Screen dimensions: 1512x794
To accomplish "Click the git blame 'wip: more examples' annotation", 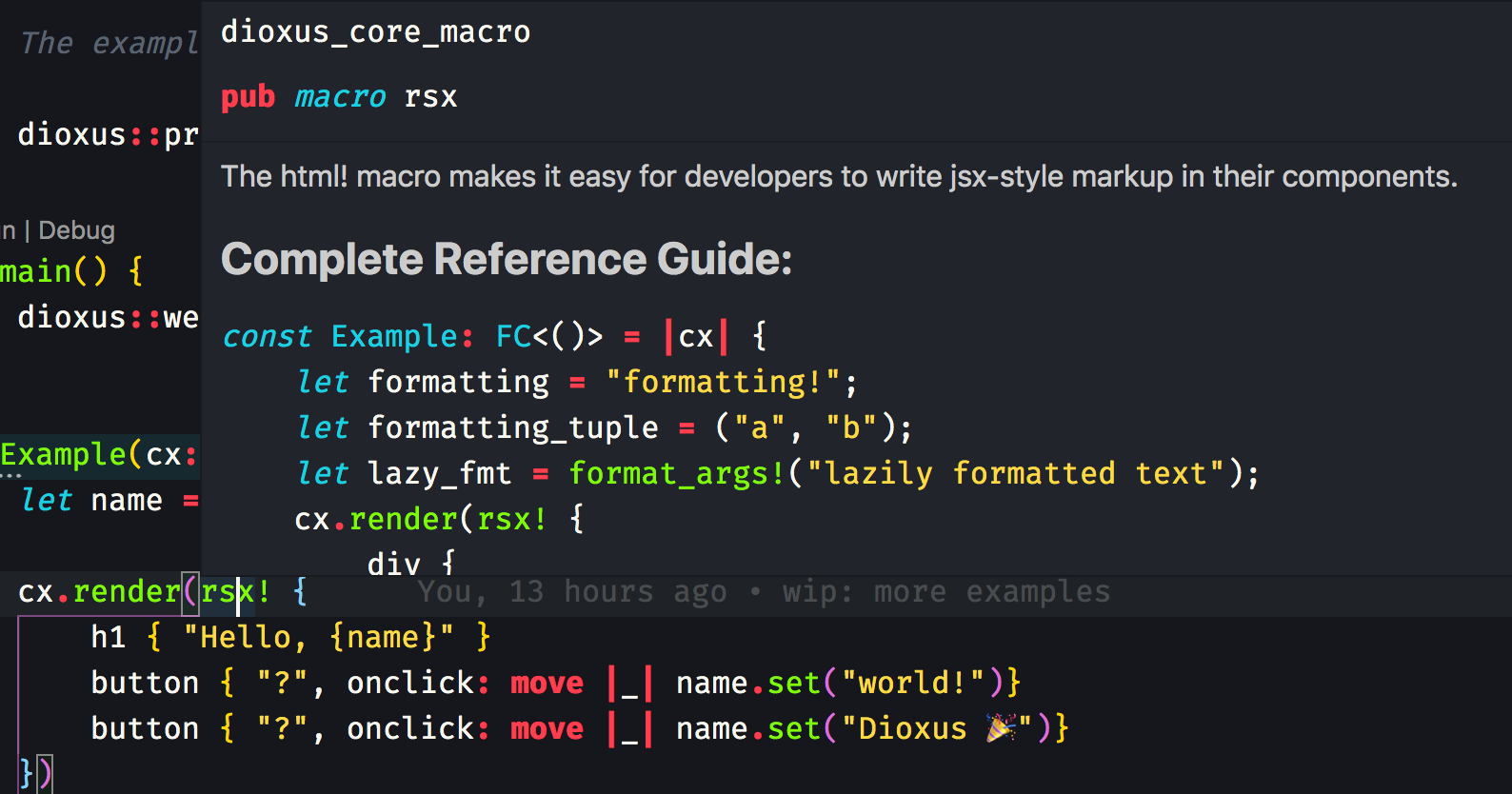I will pyautogui.click(x=945, y=591).
